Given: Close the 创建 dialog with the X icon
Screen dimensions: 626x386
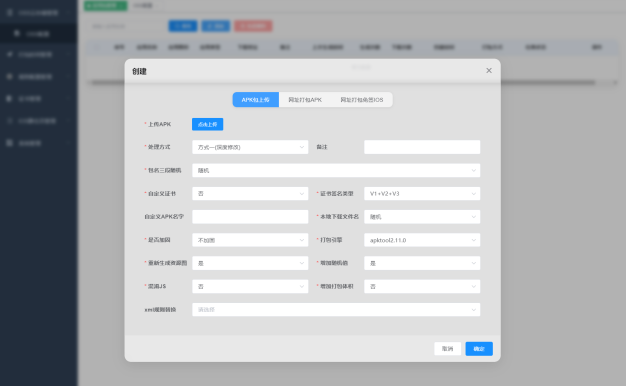Looking at the screenshot, I should tap(489, 70).
